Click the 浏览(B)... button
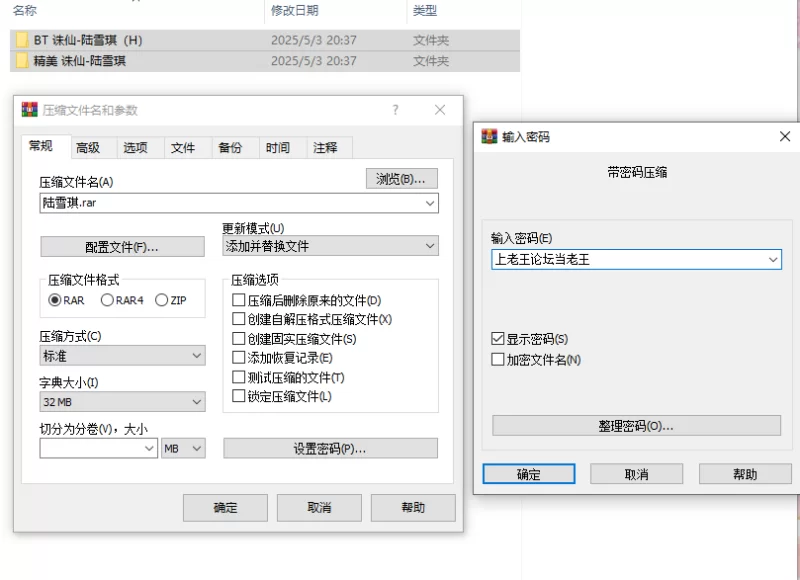Image resolution: width=800 pixels, height=580 pixels. point(402,179)
